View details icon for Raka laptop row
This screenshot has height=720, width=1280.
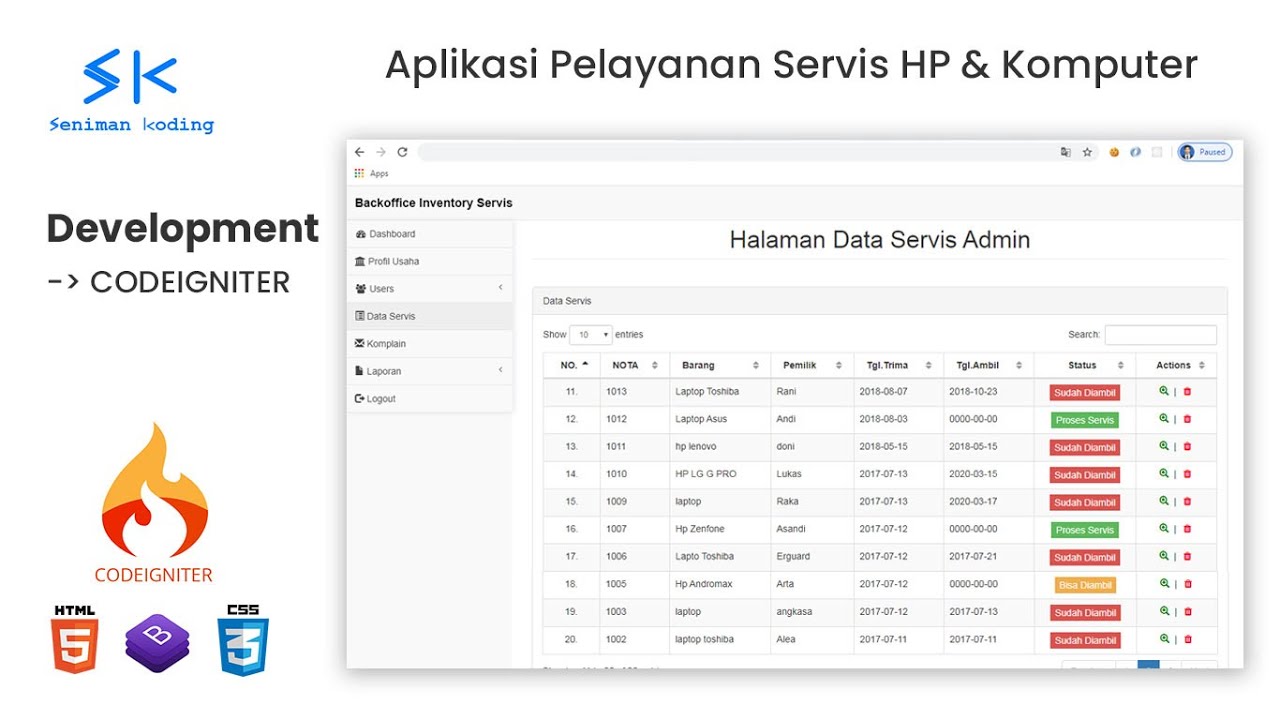1164,501
